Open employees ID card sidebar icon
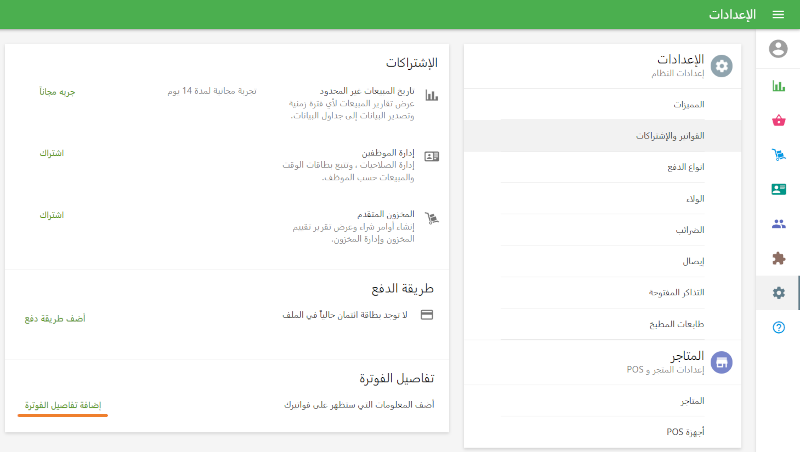Viewport: 800px width, 452px height. click(779, 189)
